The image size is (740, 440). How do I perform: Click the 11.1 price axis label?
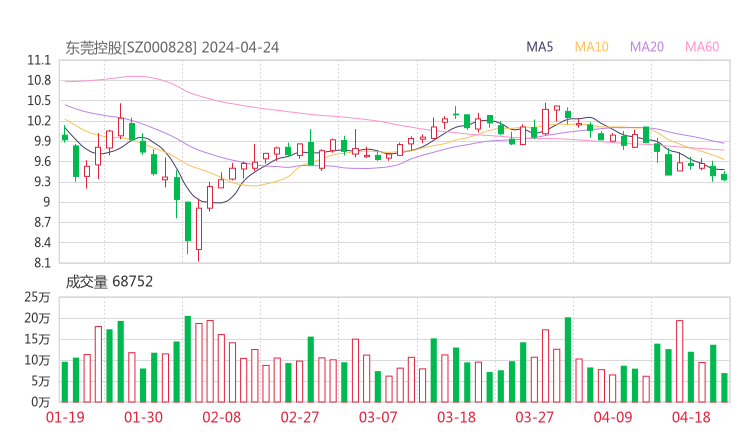coord(39,60)
